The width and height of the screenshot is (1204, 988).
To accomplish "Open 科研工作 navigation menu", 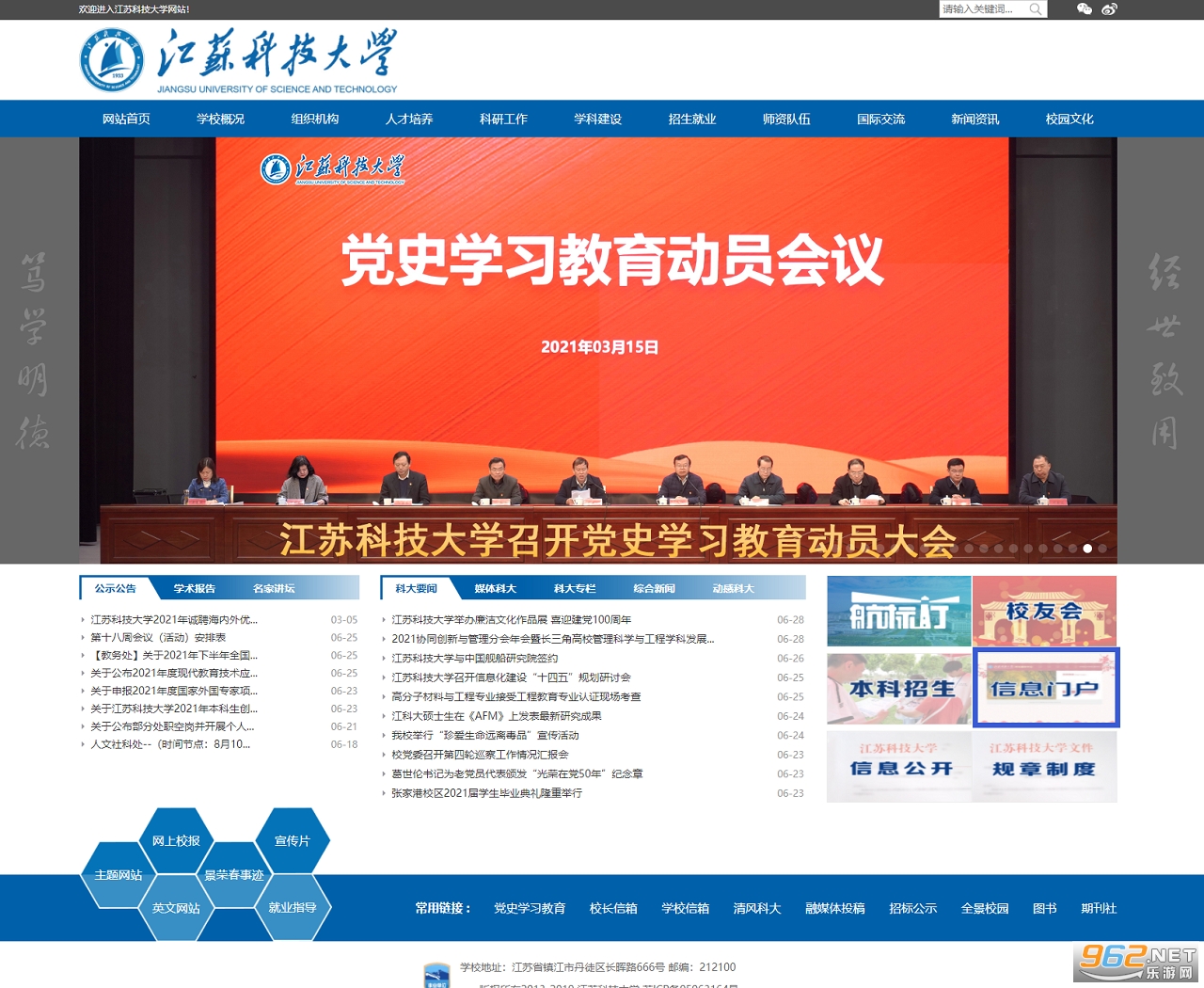I will point(503,119).
